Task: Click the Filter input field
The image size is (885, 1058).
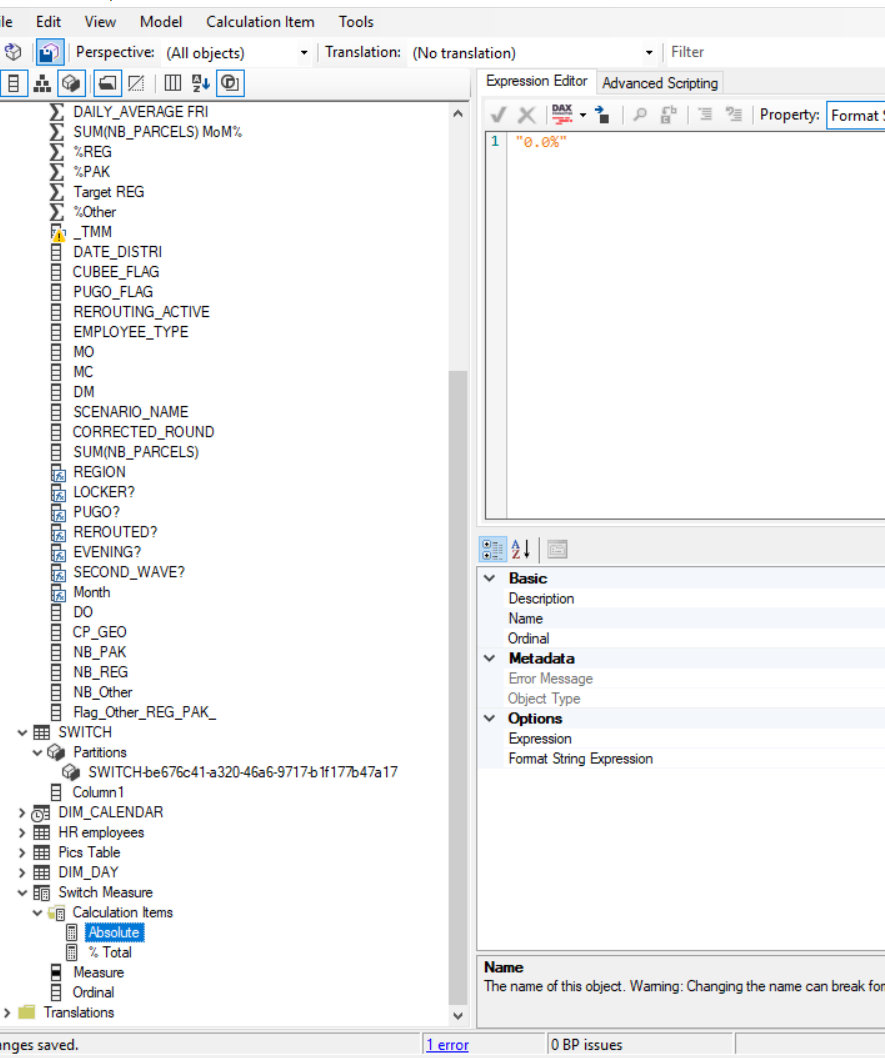Action: [x=776, y=52]
